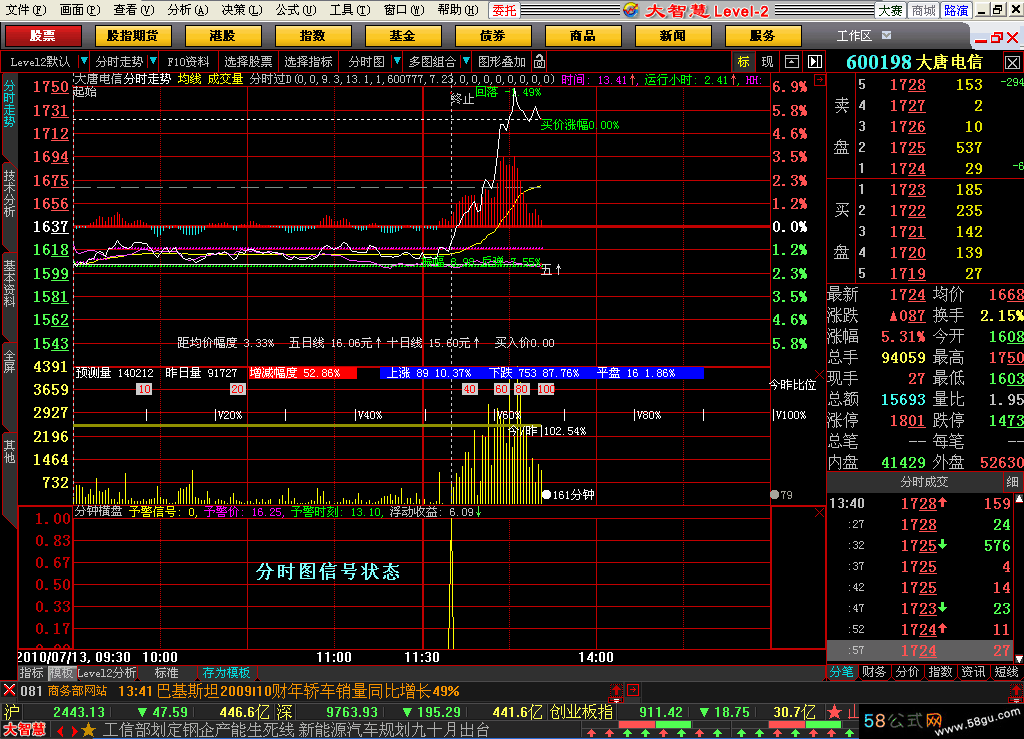Select the 指数 category button
The height and width of the screenshot is (739, 1024).
313,36
